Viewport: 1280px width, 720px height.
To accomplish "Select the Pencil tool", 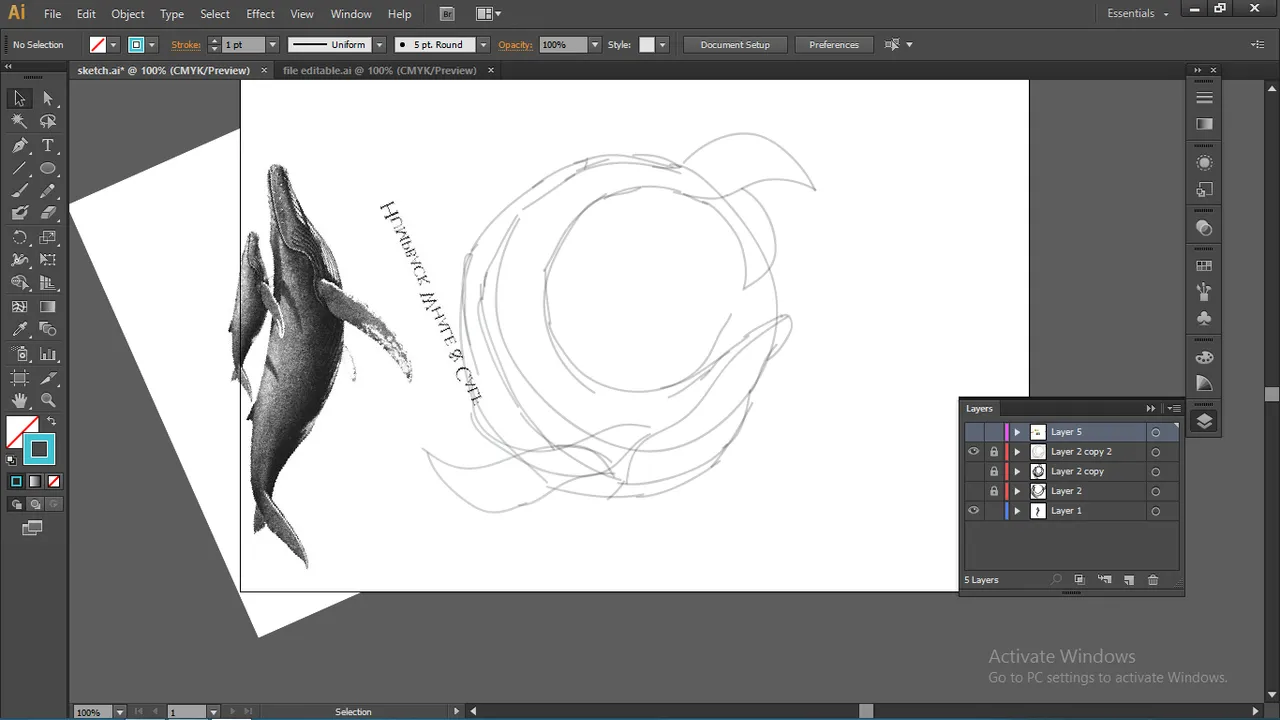I will pyautogui.click(x=48, y=191).
